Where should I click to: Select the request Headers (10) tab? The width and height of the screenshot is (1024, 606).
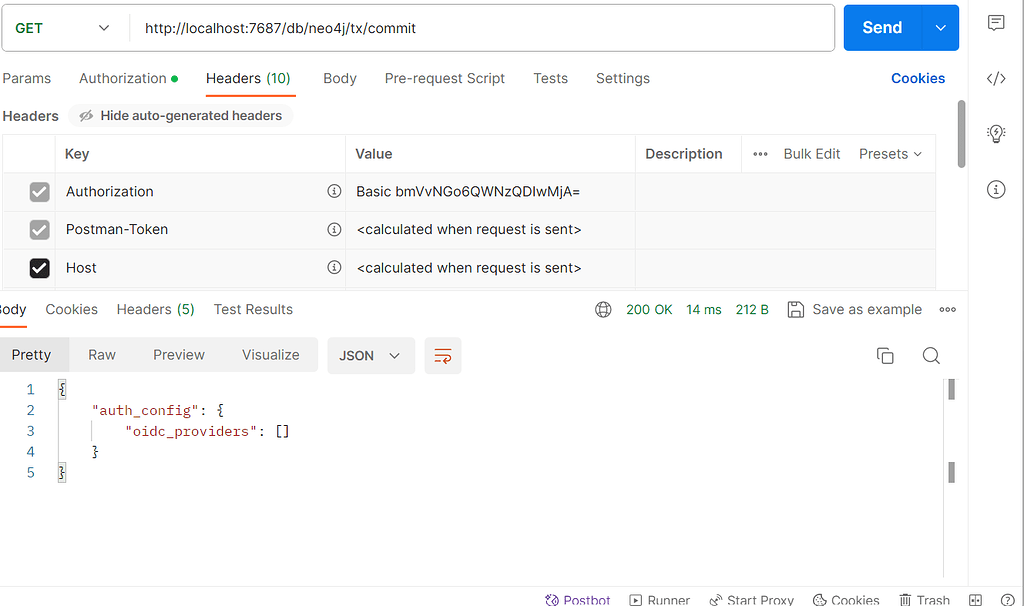248,78
